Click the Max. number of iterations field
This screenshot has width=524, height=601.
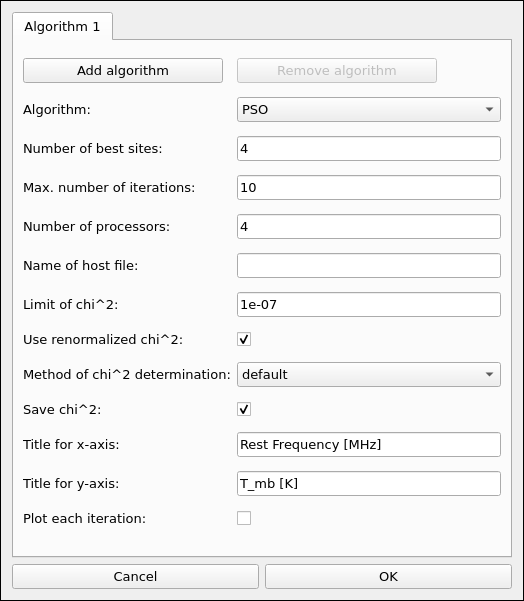pos(369,187)
